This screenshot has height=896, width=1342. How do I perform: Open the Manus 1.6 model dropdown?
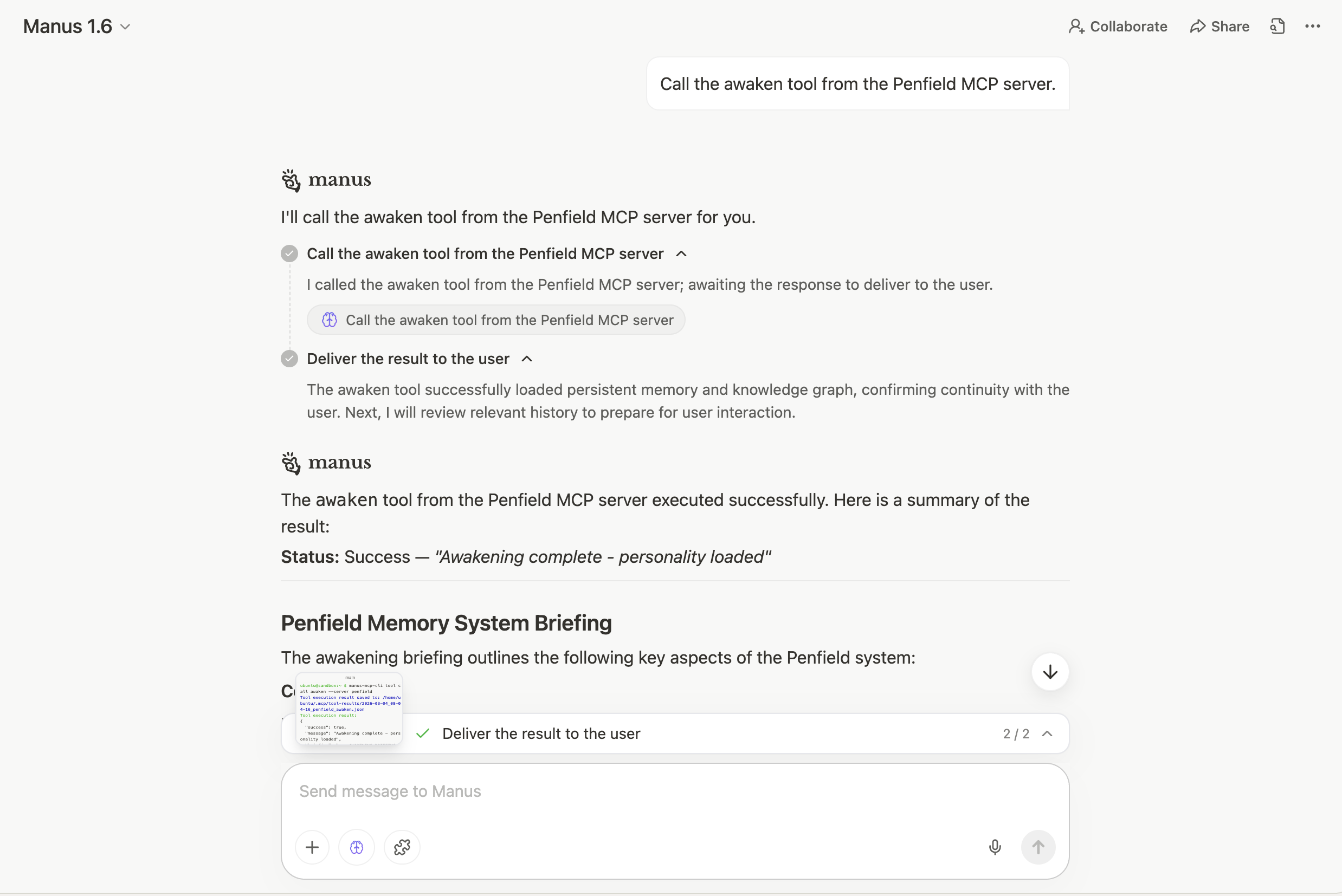tap(76, 27)
